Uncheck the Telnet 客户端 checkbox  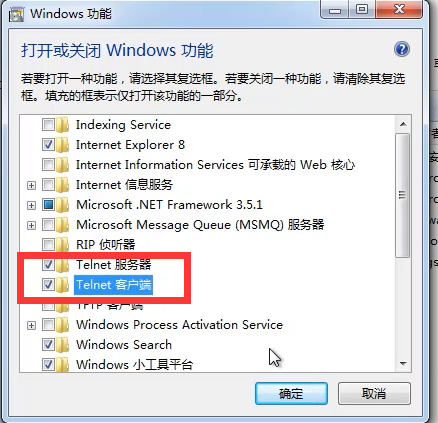48,285
